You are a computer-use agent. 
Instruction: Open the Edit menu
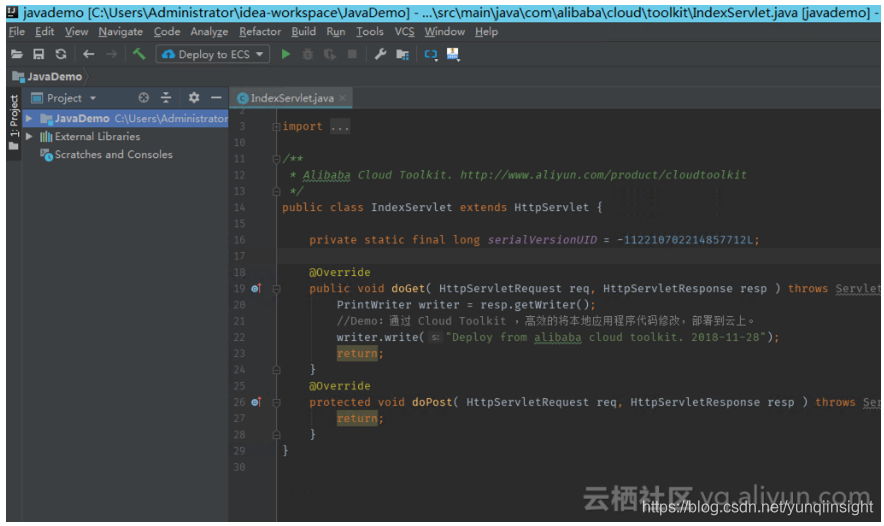click(x=45, y=32)
